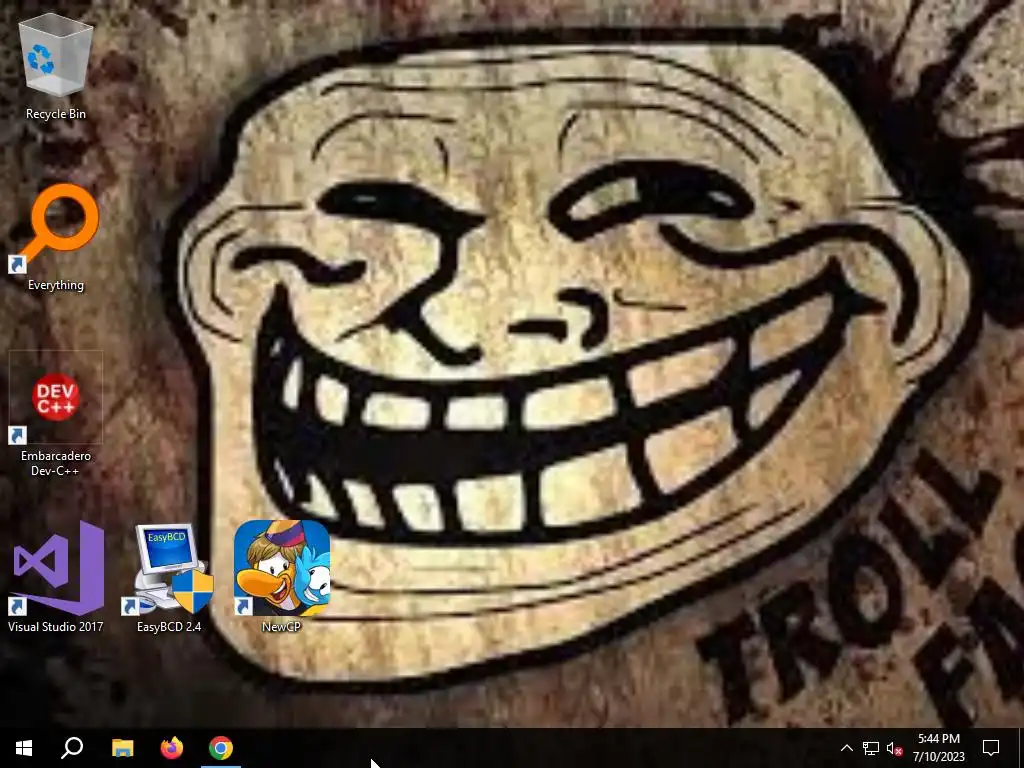The width and height of the screenshot is (1024, 768).
Task: Select the Embarcadero Dev-C++ shortcut icon
Action: point(56,397)
